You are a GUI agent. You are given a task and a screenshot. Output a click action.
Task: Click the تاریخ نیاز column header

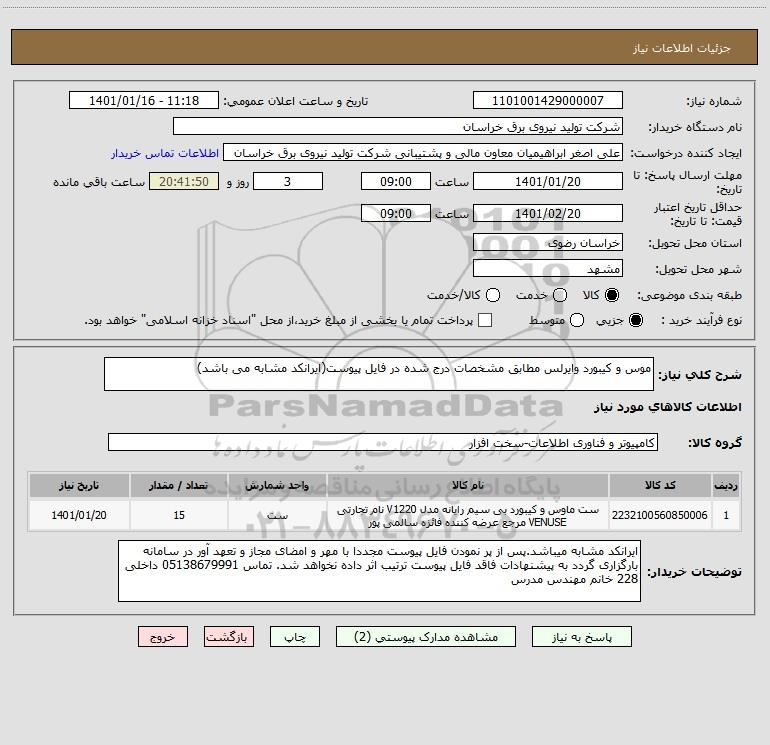click(x=79, y=485)
